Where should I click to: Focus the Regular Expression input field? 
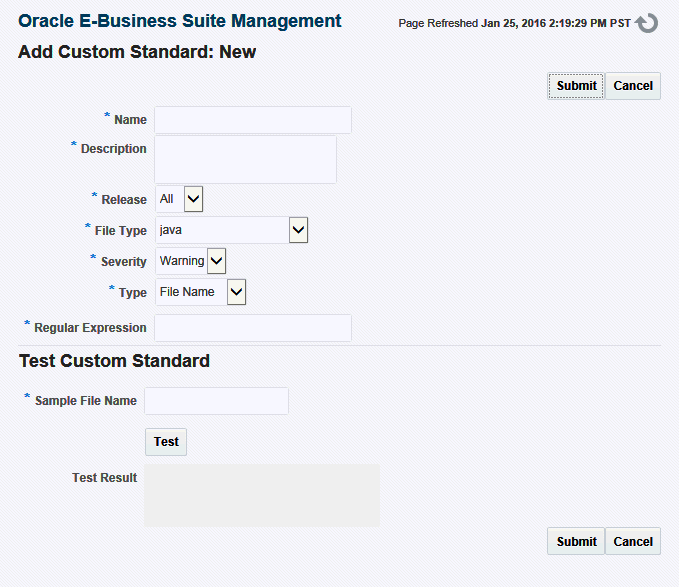pos(253,328)
